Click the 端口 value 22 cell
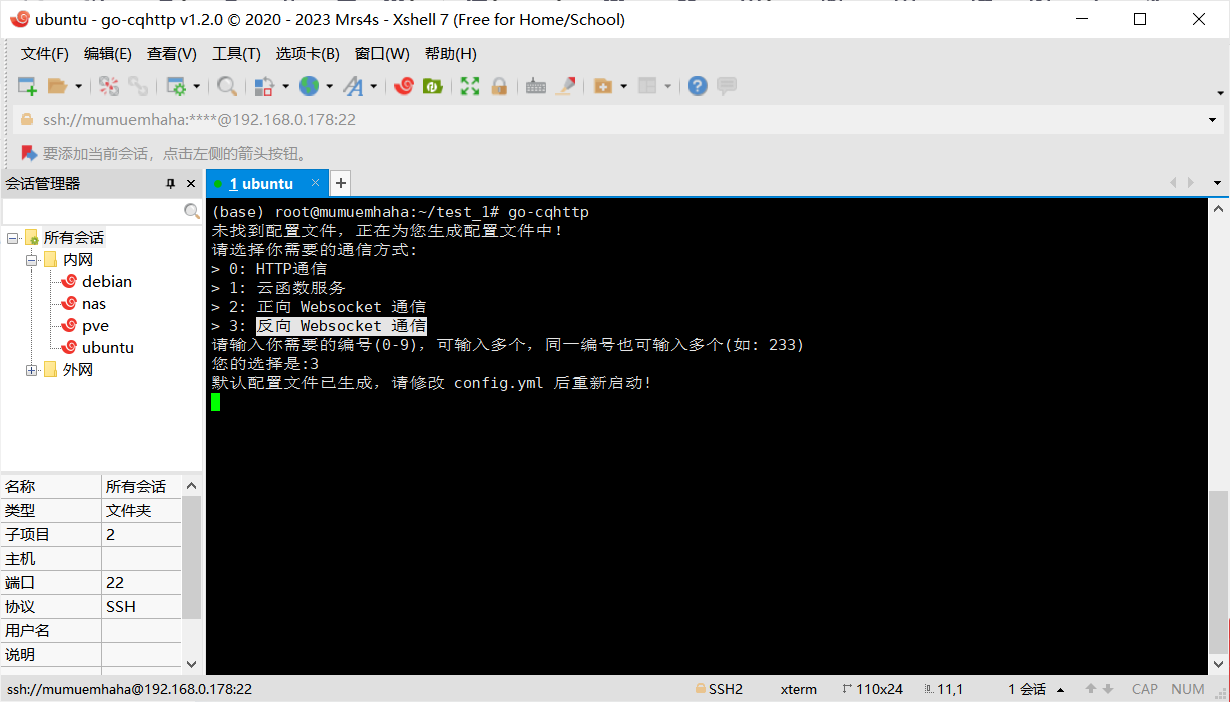The image size is (1230, 702). tap(141, 583)
